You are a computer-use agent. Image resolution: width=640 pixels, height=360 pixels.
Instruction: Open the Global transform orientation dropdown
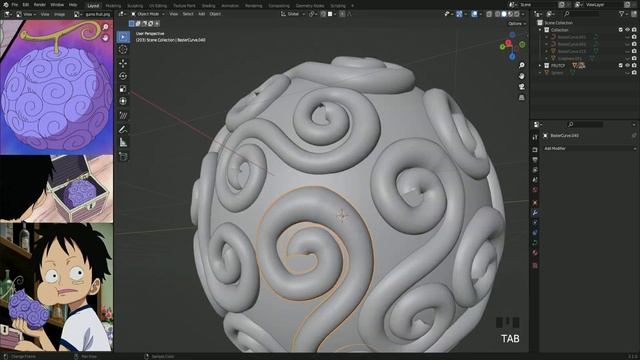click(x=293, y=14)
